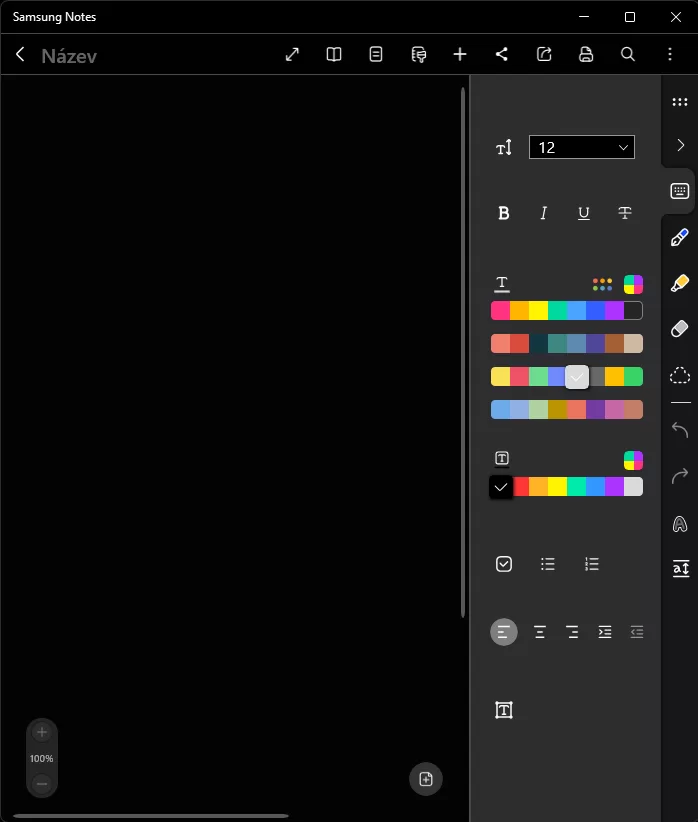Open search in note
Viewport: 698px width, 822px height.
pyautogui.click(x=628, y=54)
